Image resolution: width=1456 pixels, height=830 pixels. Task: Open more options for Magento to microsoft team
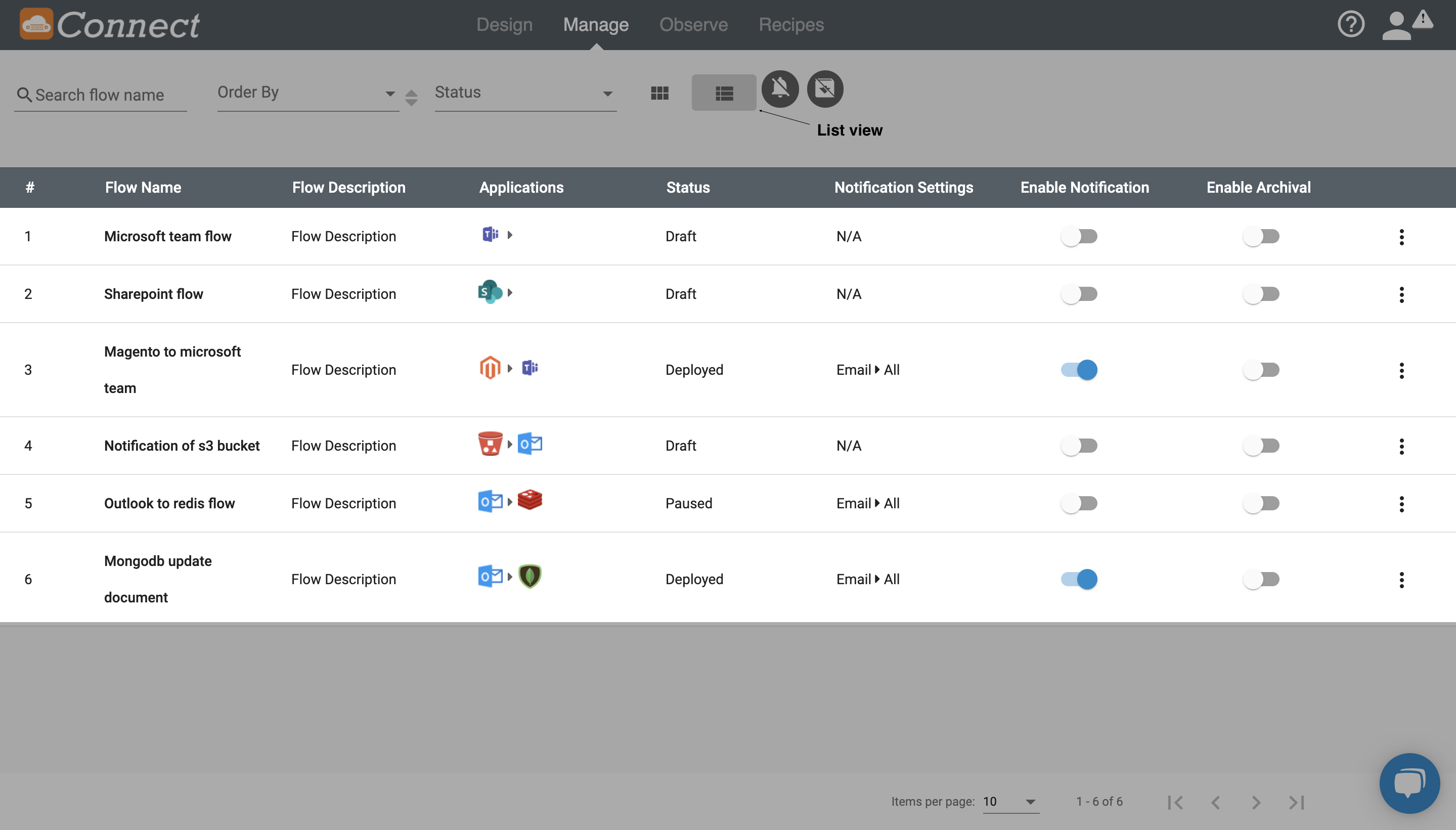click(1401, 371)
